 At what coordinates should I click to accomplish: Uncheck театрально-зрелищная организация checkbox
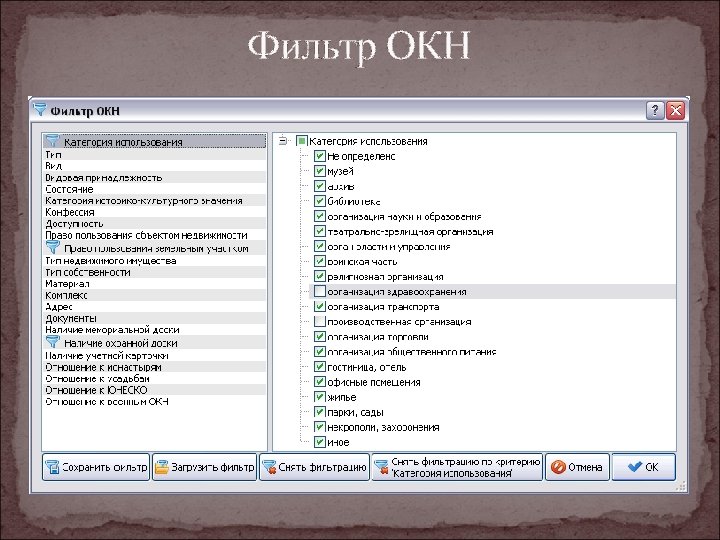pyautogui.click(x=320, y=231)
